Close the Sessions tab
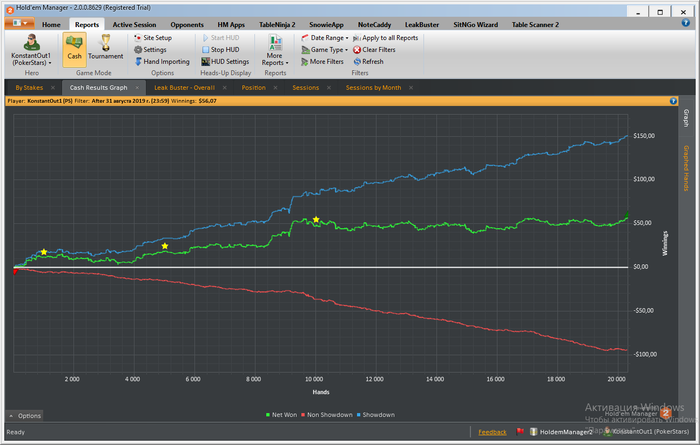700x445 pixels. tap(329, 87)
